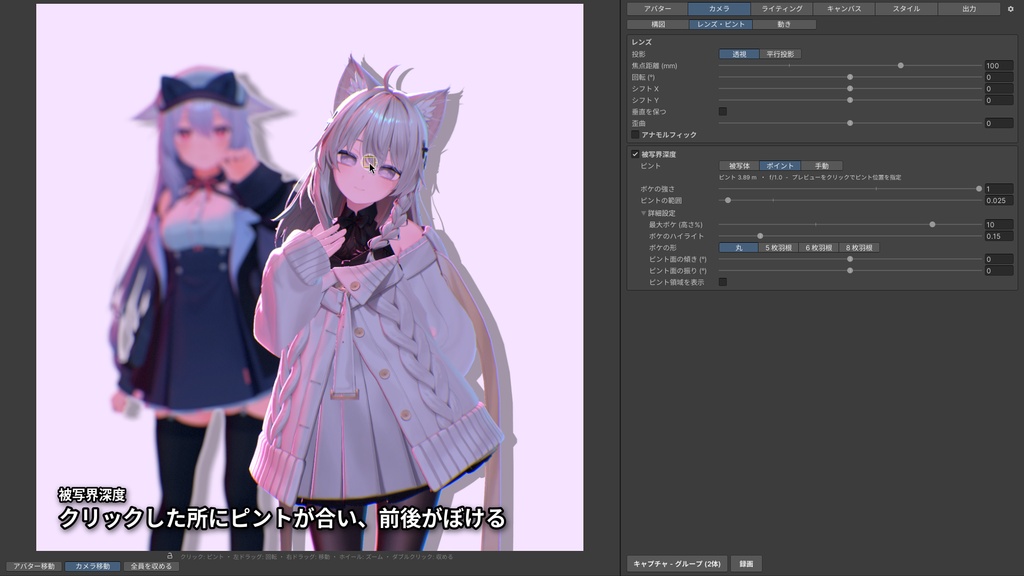The width and height of the screenshot is (1024, 576).
Task: Set focus mode to 手動
Action: 822,166
